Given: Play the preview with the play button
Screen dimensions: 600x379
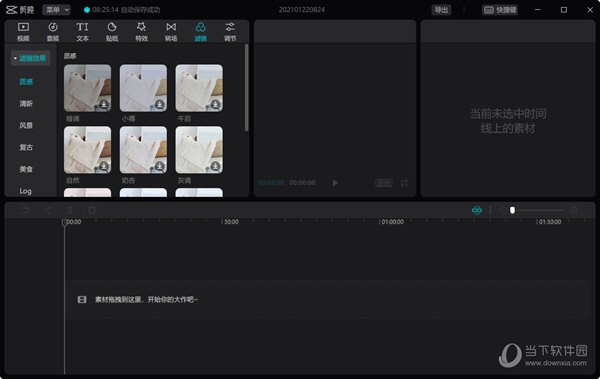Looking at the screenshot, I should (335, 183).
